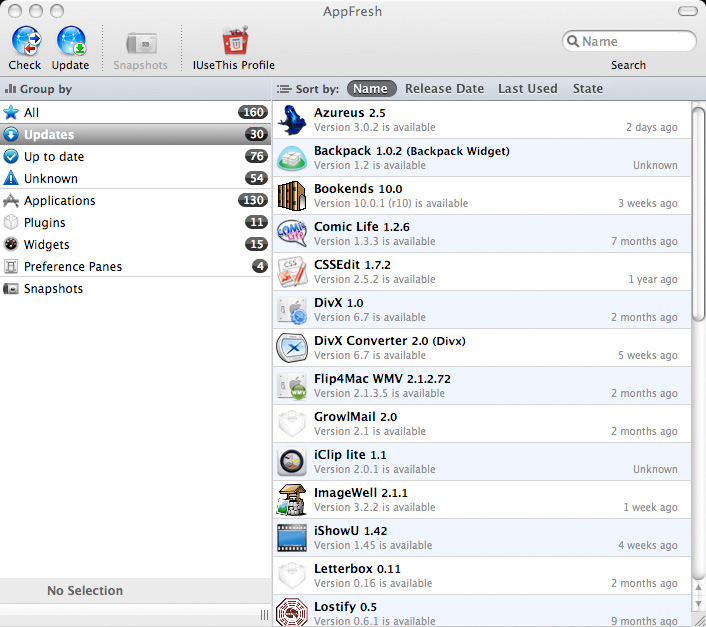
Task: Click the sidebar splitter grip handle
Action: (x=264, y=615)
